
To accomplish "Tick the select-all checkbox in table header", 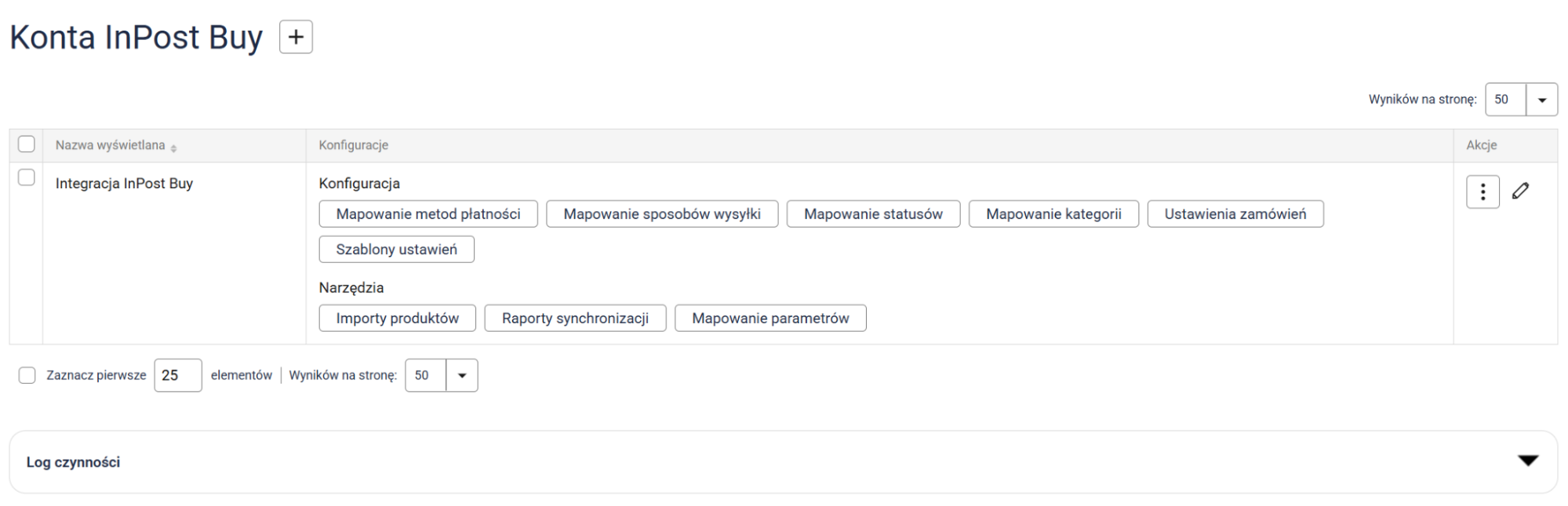I will pos(27,144).
